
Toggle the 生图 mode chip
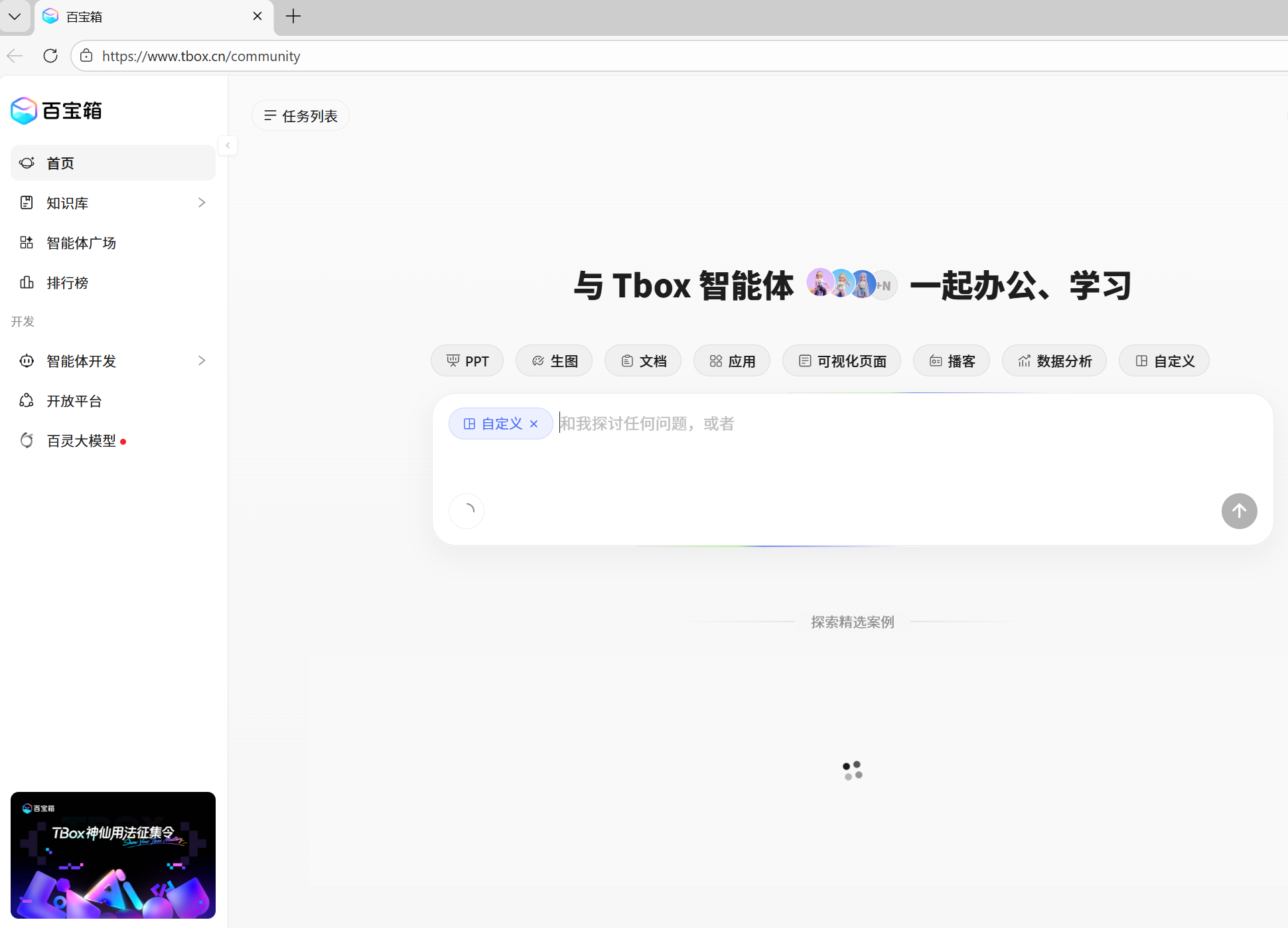click(x=554, y=361)
